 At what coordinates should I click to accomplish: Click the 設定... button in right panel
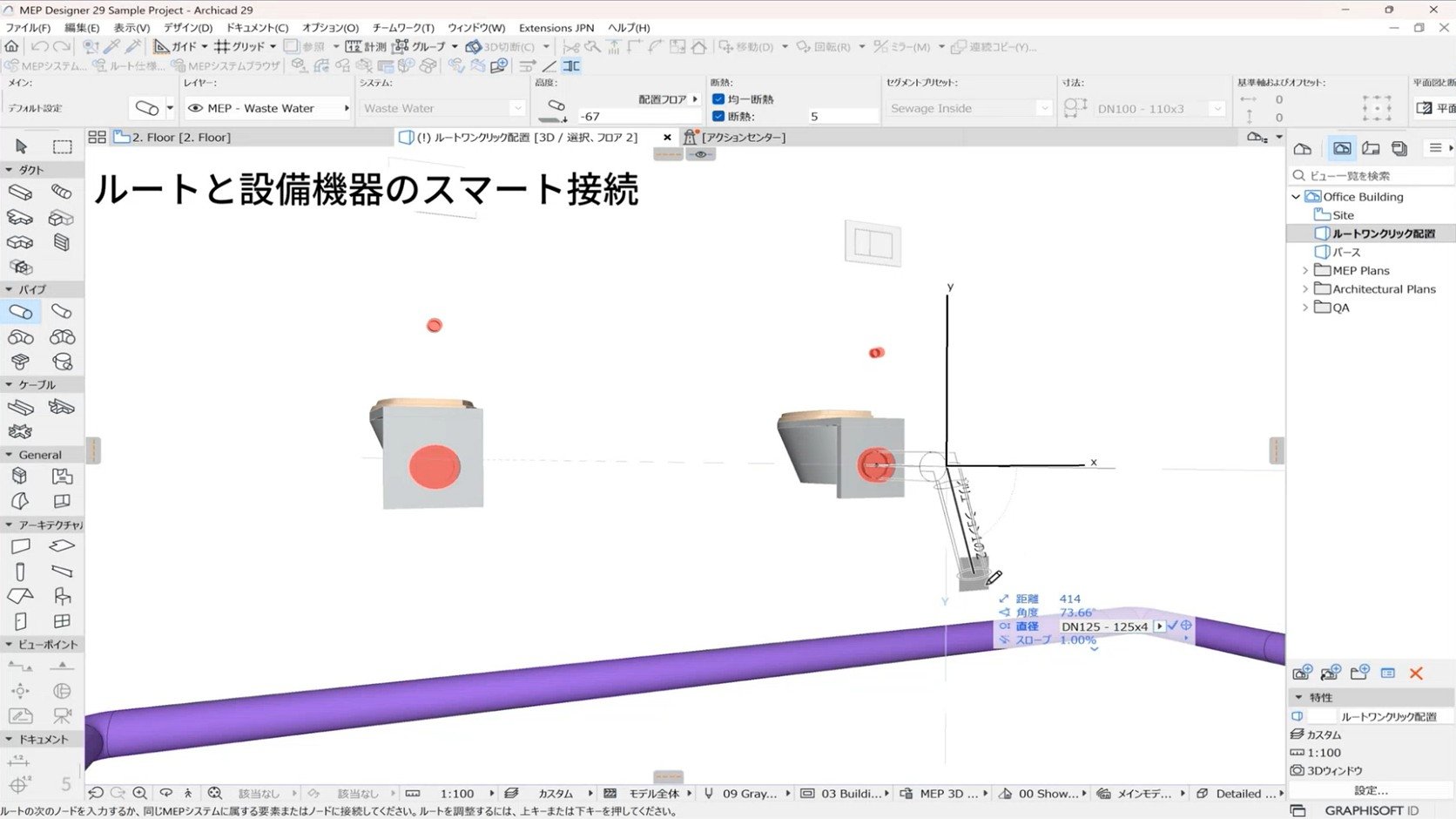1369,789
